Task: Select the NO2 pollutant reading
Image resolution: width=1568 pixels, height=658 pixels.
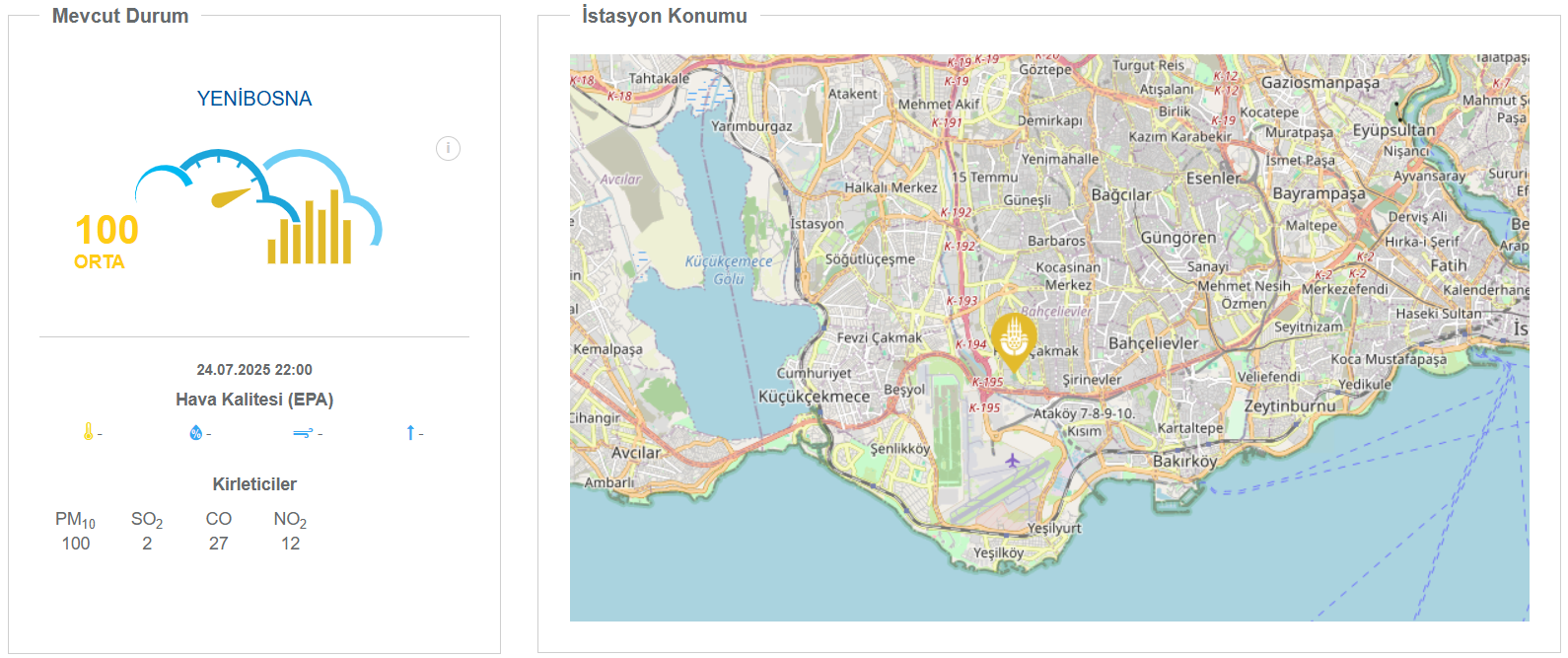Action: coord(290,544)
